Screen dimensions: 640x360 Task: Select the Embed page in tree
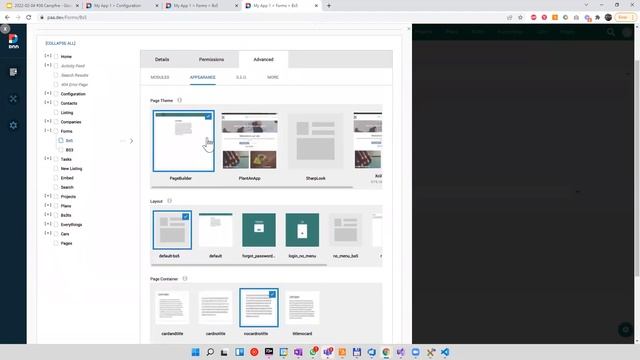(x=67, y=178)
